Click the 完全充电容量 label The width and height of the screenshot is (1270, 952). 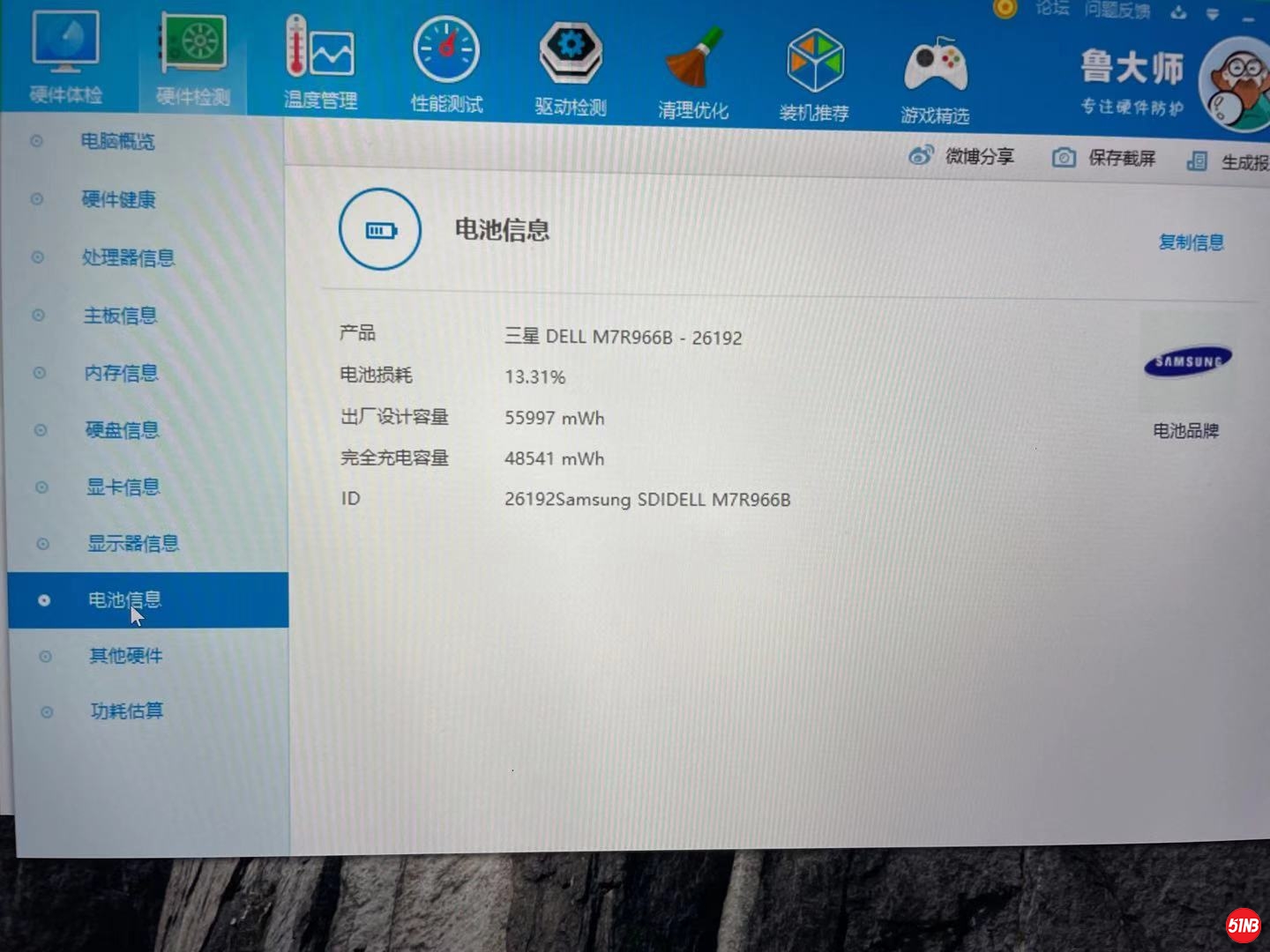coord(394,458)
